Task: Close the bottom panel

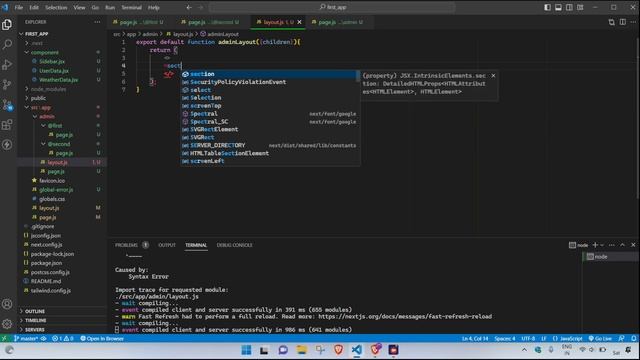Action: point(633,245)
